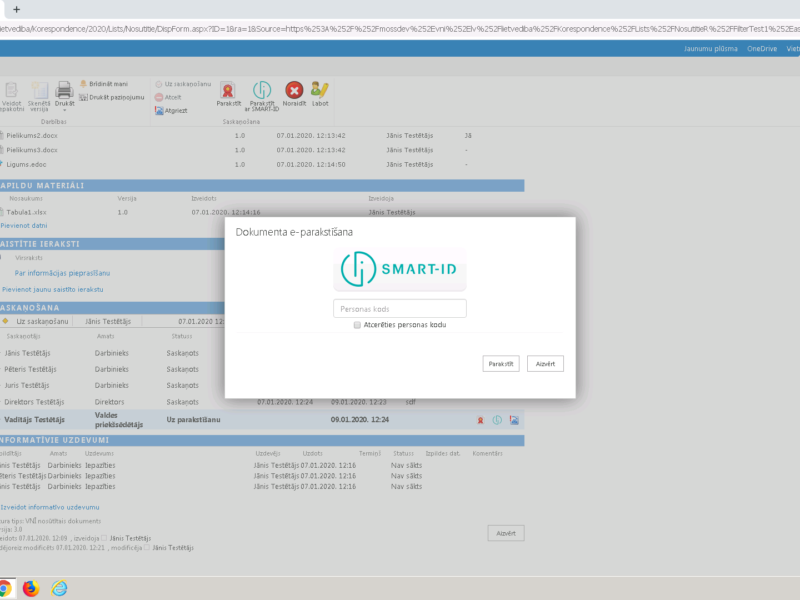Click the Dokumenta e-parakstīšana dialog title
The height and width of the screenshot is (600, 800).
click(294, 232)
